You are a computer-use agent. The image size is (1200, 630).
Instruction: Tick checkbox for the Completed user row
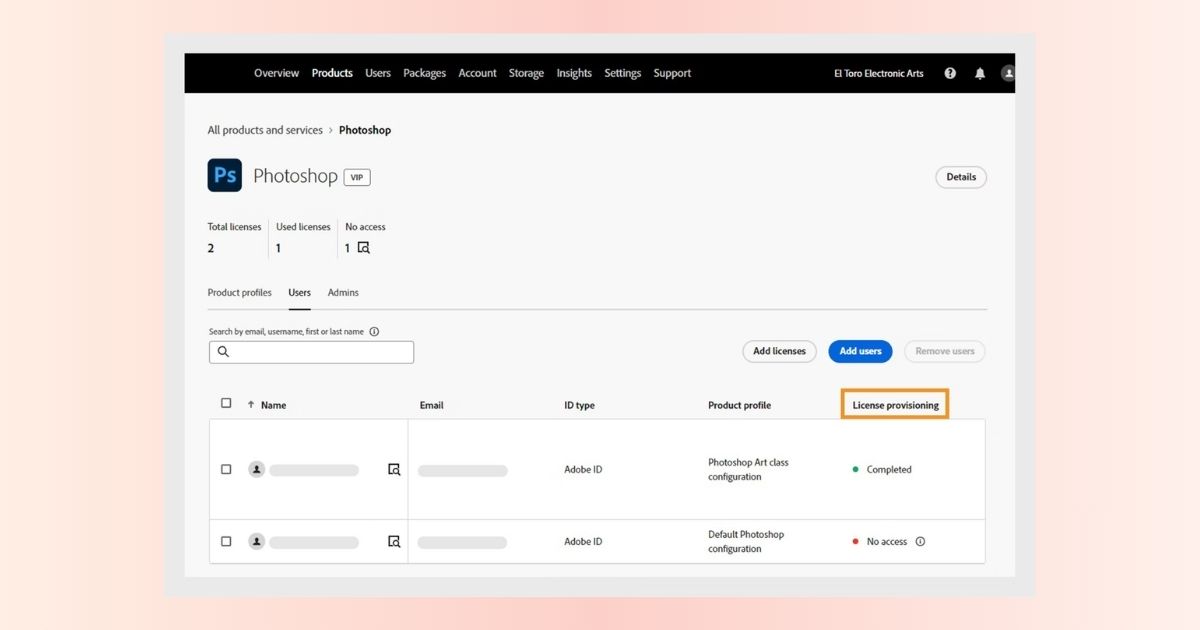[x=226, y=469]
